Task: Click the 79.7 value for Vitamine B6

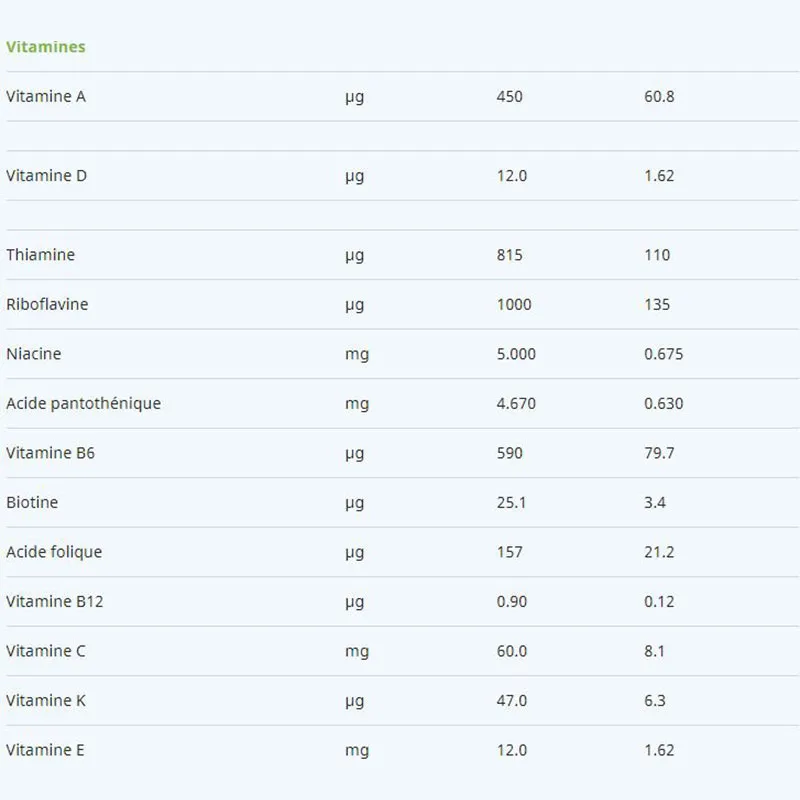Action: pyautogui.click(x=659, y=453)
